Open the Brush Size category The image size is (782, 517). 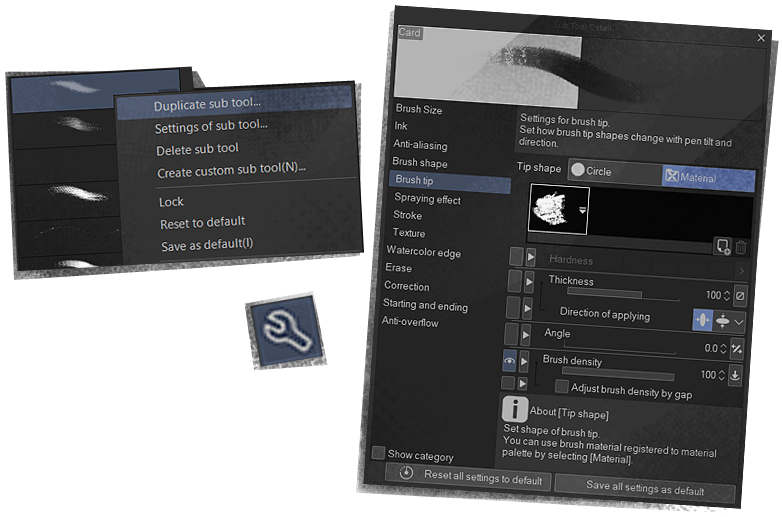click(x=419, y=109)
